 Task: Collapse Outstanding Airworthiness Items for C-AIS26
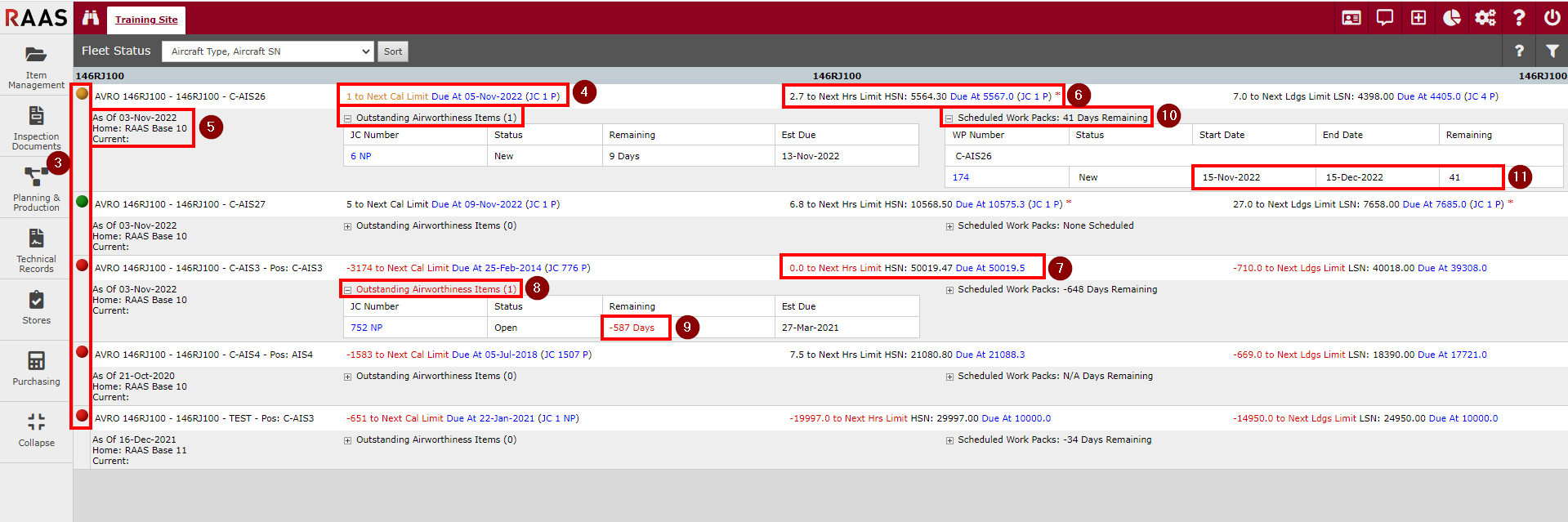tap(347, 118)
